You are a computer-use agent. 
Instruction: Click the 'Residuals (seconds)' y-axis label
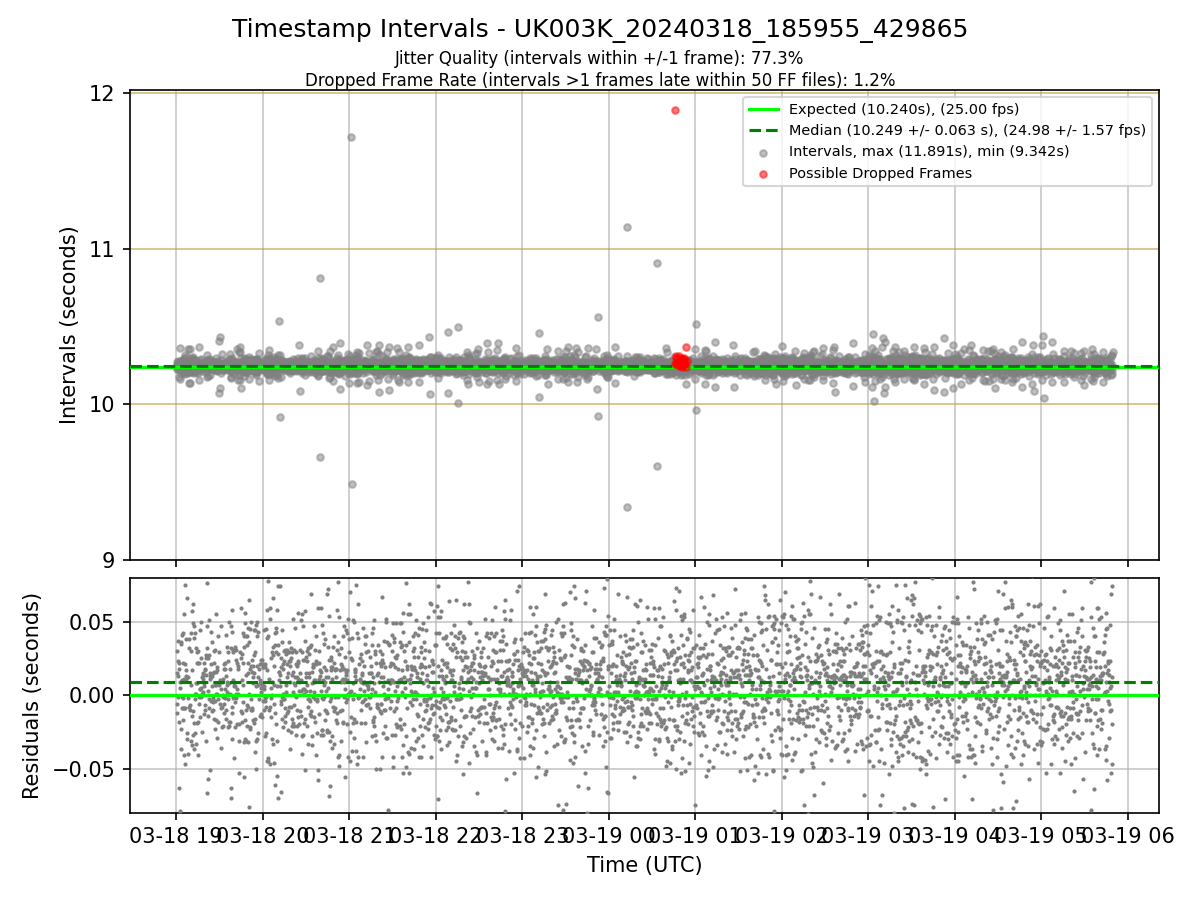32,696
